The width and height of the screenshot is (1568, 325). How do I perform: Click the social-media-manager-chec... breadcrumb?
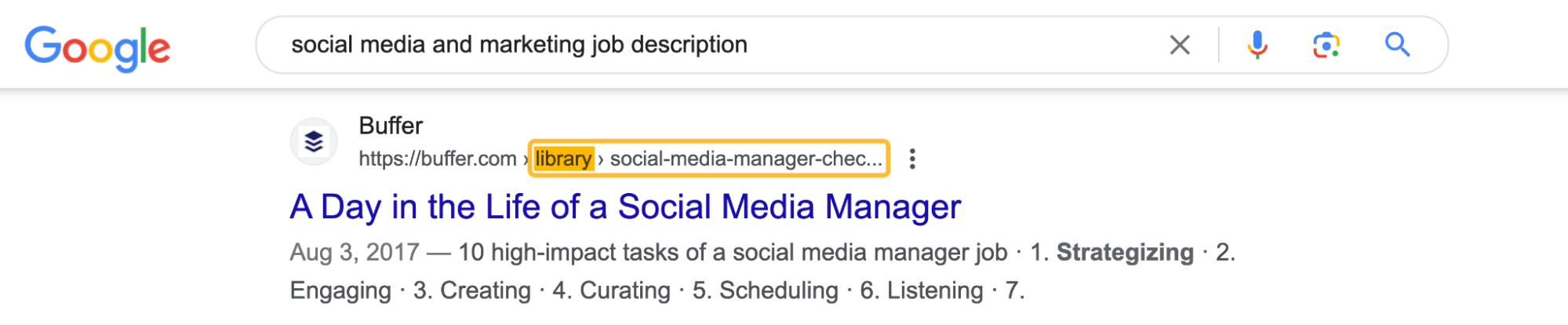745,159
